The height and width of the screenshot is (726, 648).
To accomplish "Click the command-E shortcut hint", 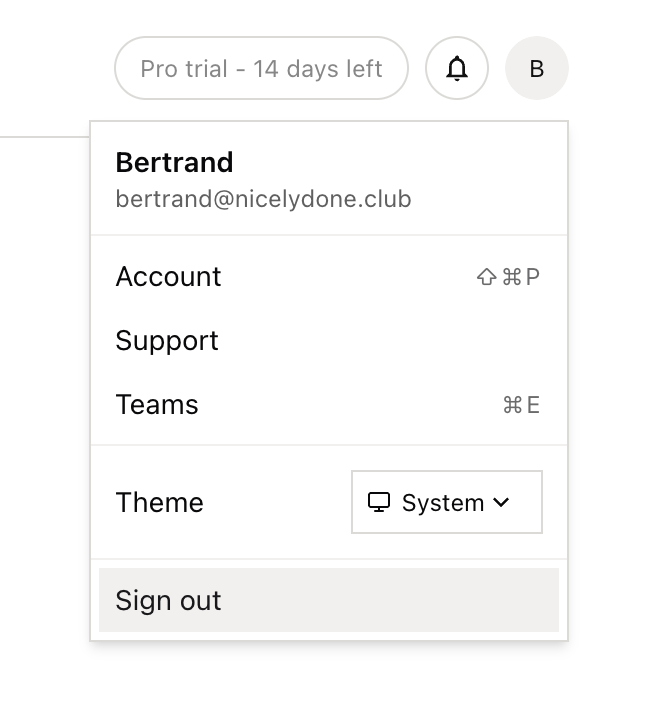I will 521,405.
